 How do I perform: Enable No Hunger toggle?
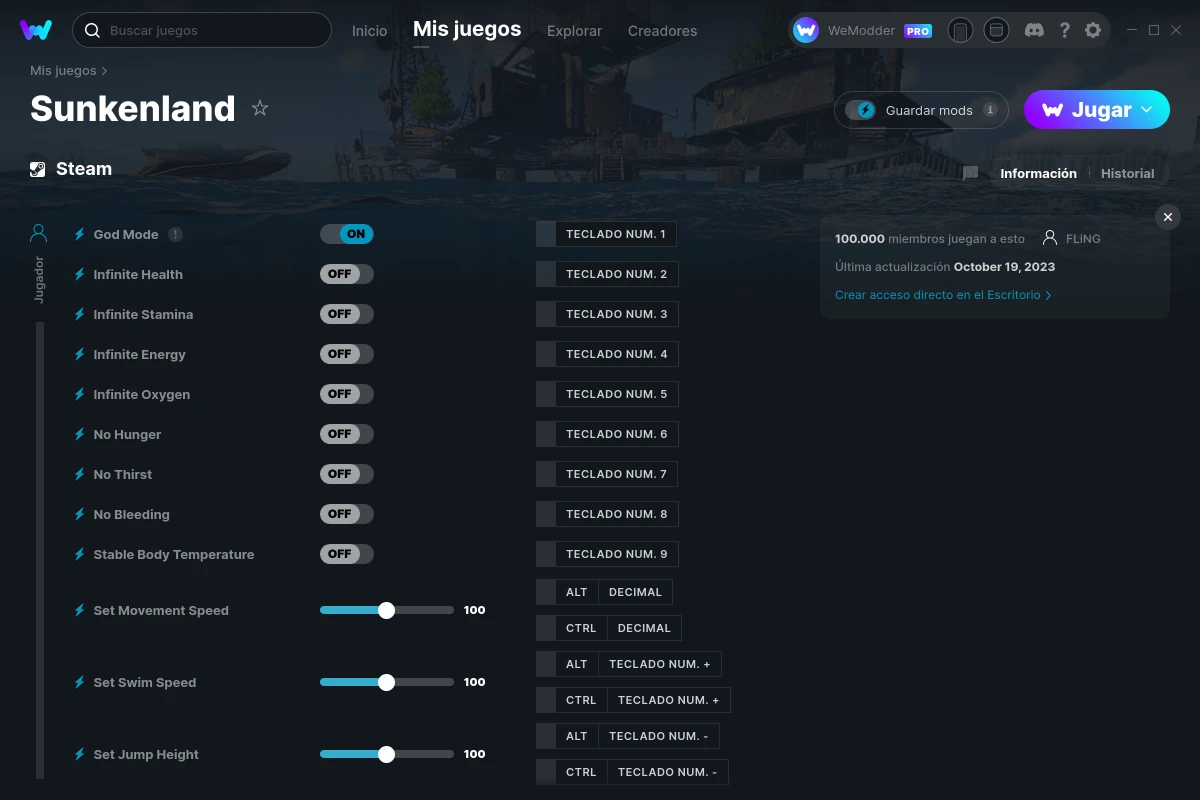[347, 434]
